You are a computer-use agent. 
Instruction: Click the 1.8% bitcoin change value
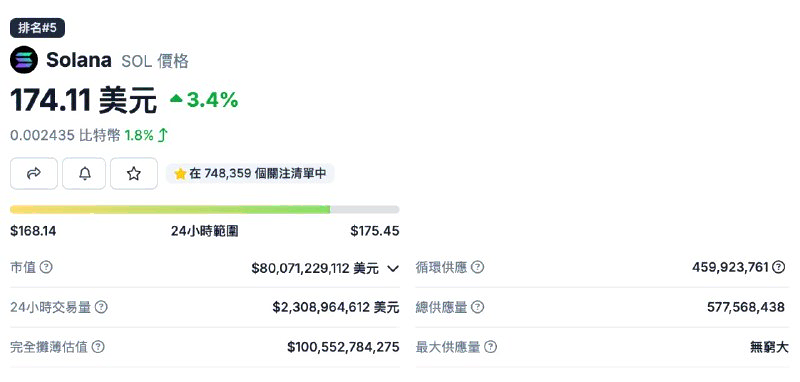[x=139, y=135]
